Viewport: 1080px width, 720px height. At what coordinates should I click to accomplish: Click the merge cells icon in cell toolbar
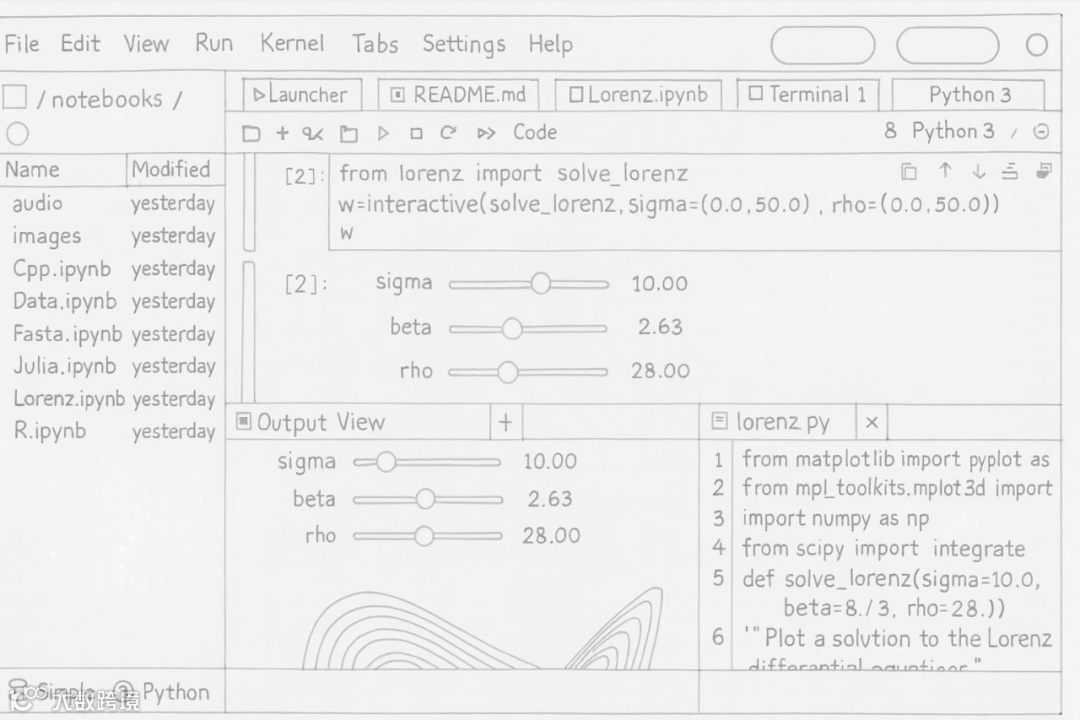(x=1010, y=171)
